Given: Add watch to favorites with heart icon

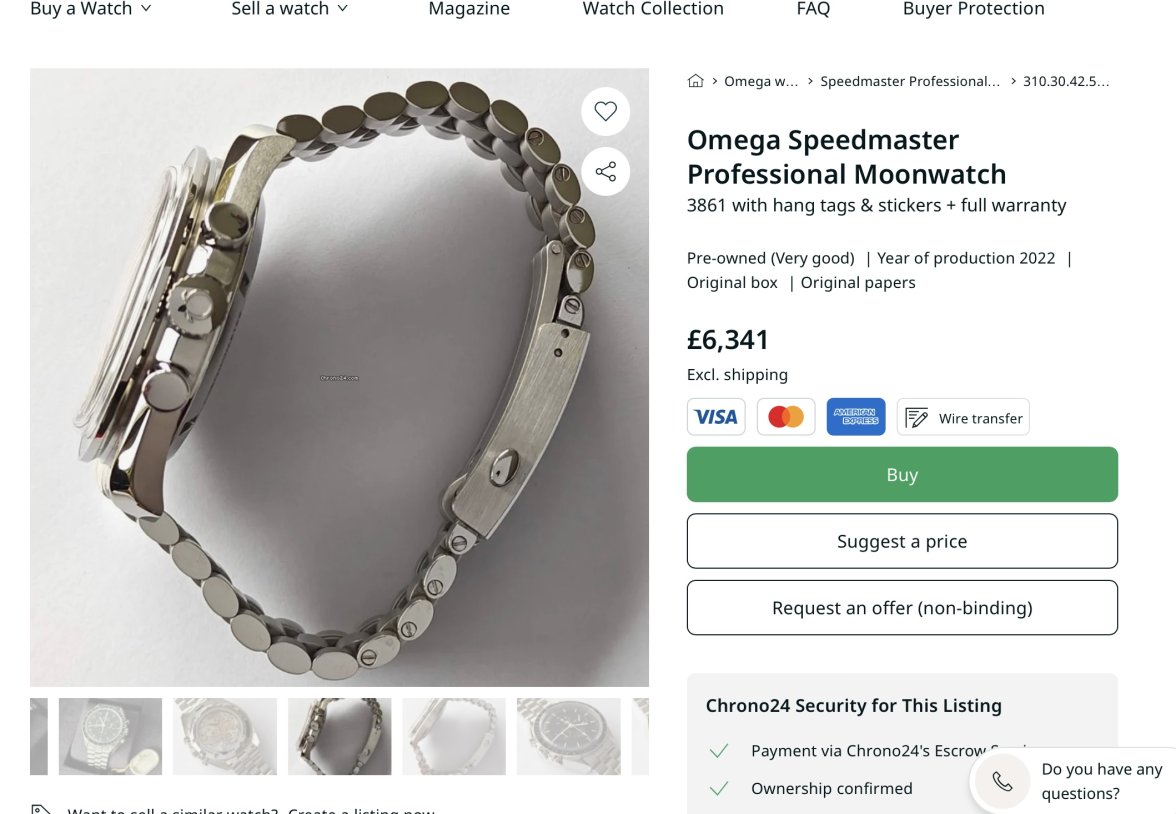Looking at the screenshot, I should coord(605,112).
